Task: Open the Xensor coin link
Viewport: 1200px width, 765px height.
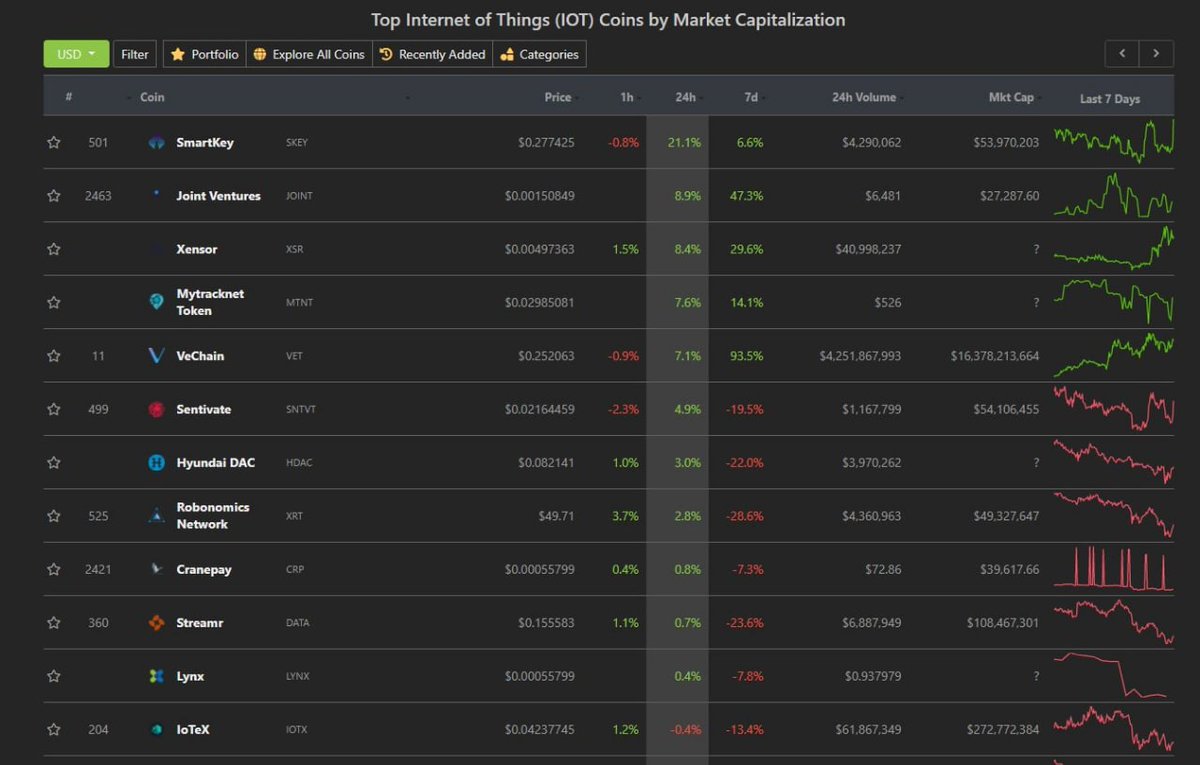Action: [x=197, y=249]
